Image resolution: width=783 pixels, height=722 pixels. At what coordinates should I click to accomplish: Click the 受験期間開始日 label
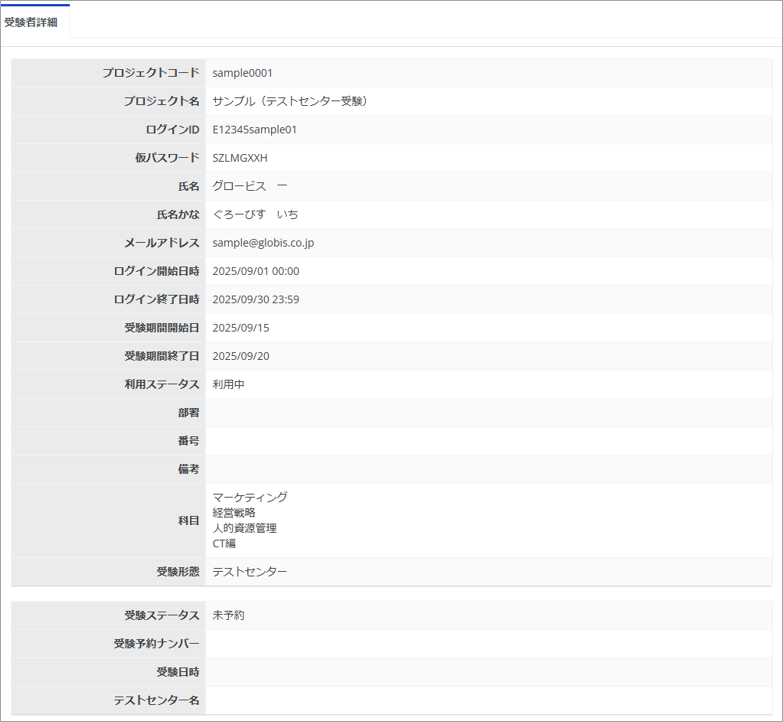(162, 328)
